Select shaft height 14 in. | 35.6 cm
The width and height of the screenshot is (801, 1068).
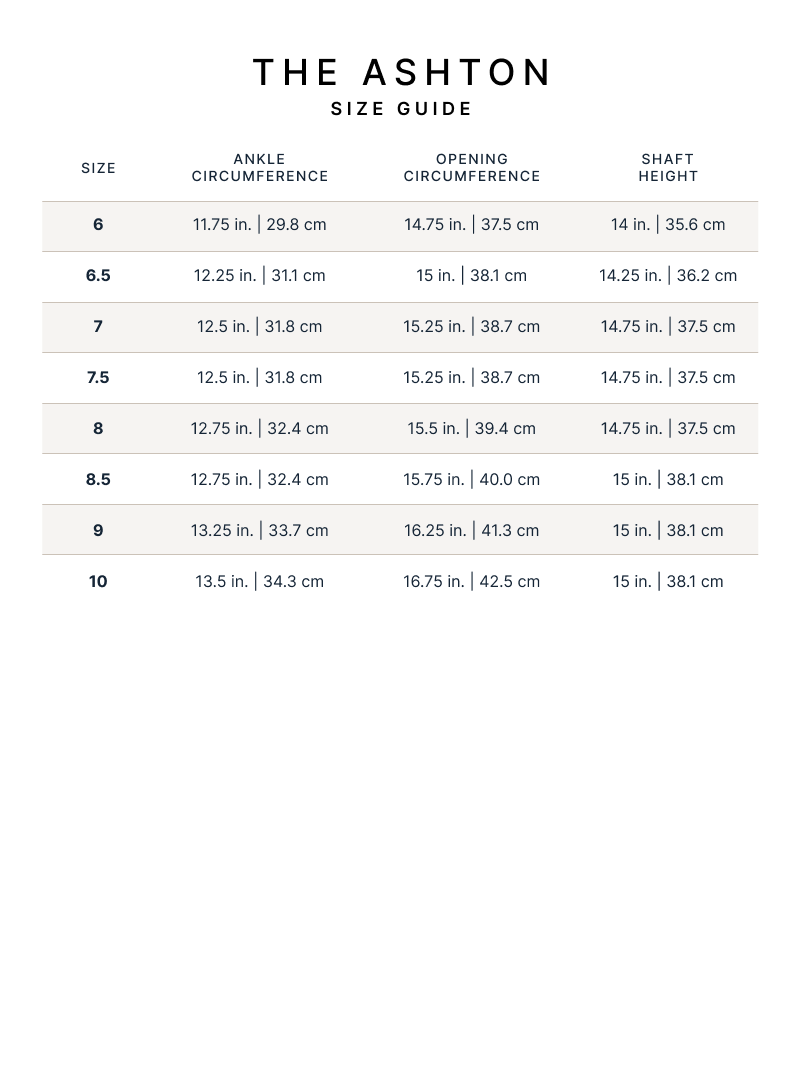(668, 225)
